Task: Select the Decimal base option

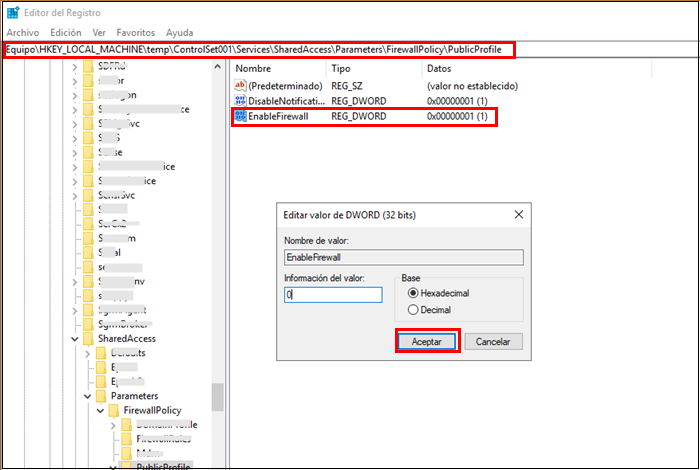Action: click(x=429, y=310)
